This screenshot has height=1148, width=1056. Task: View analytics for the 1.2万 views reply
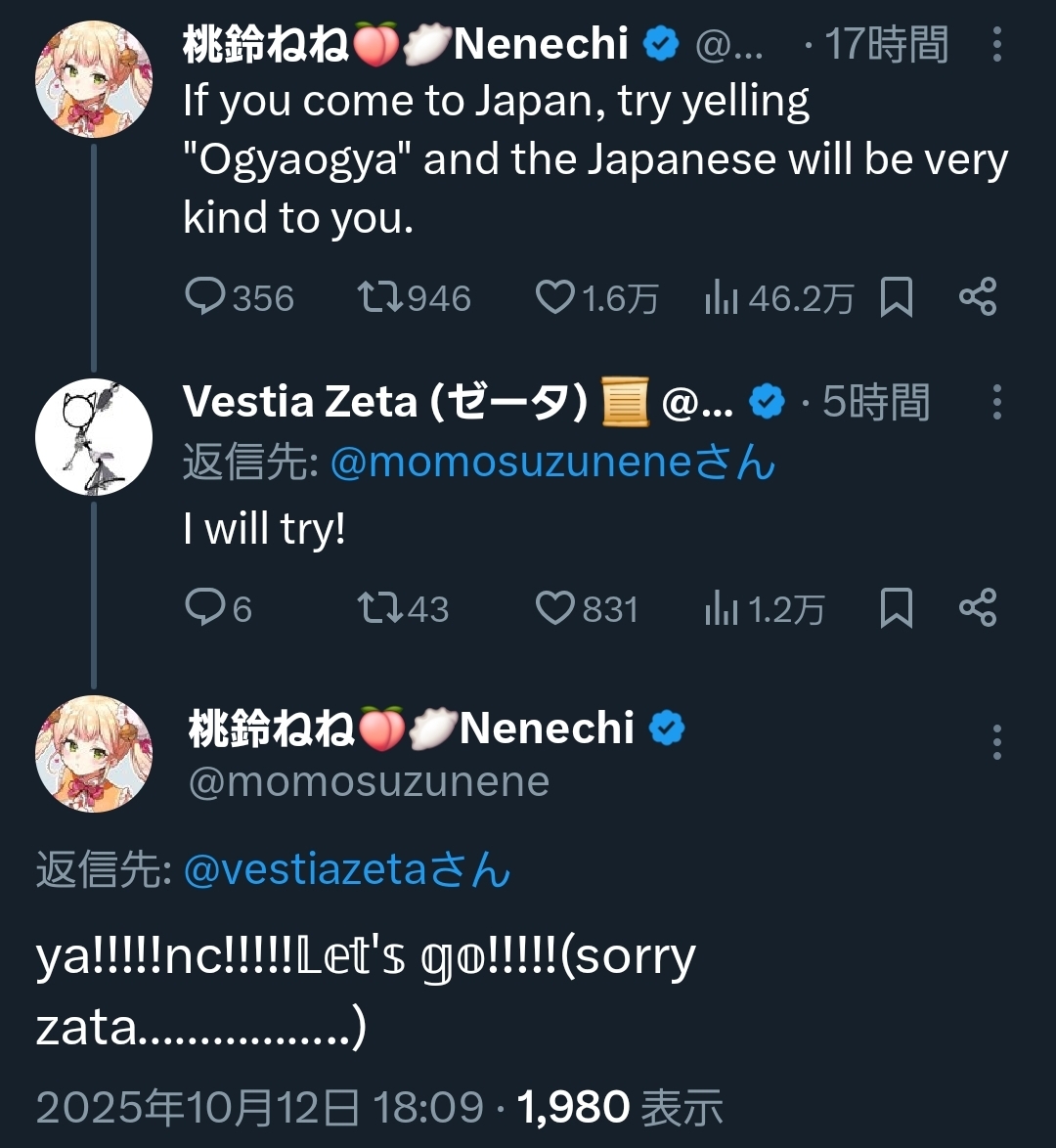(x=721, y=608)
